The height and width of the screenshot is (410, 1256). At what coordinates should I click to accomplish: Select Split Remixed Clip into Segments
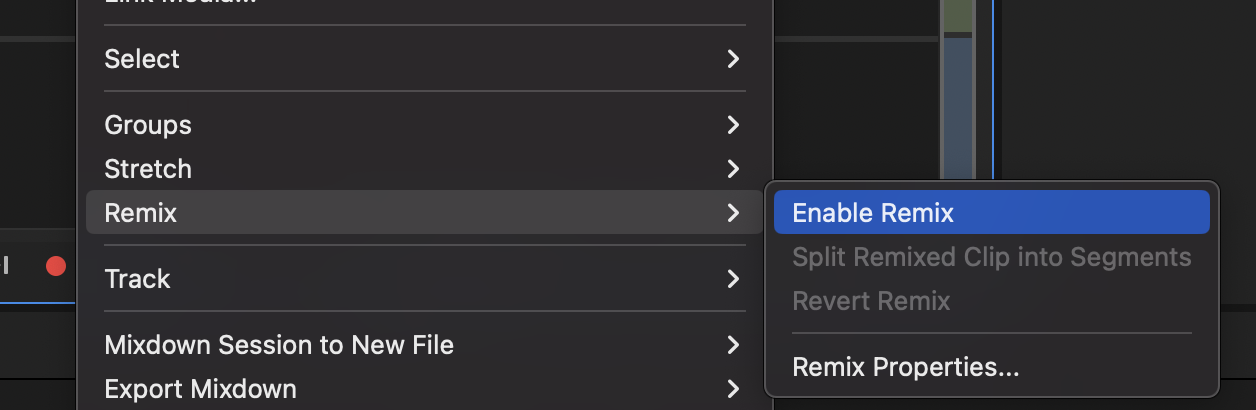[991, 257]
